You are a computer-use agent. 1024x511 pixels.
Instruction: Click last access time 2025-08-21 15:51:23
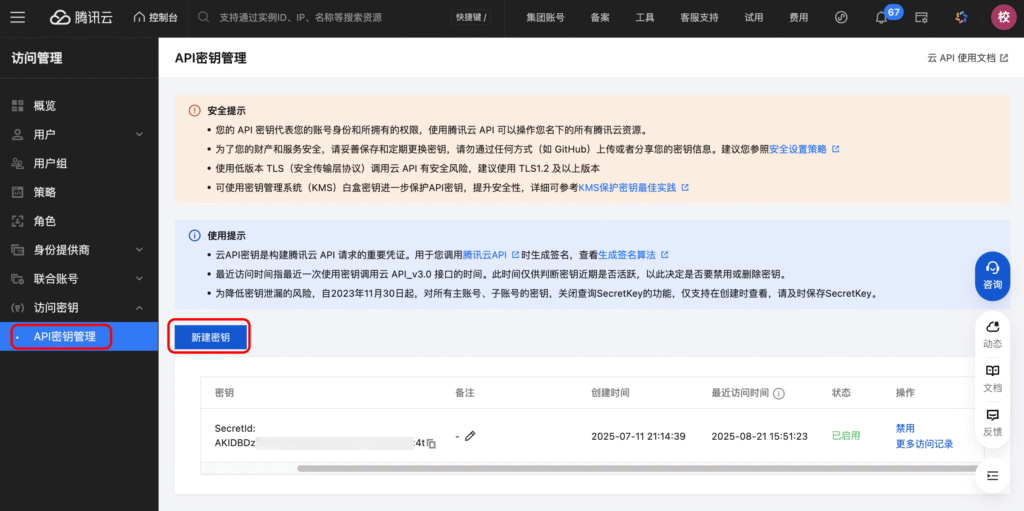point(760,436)
